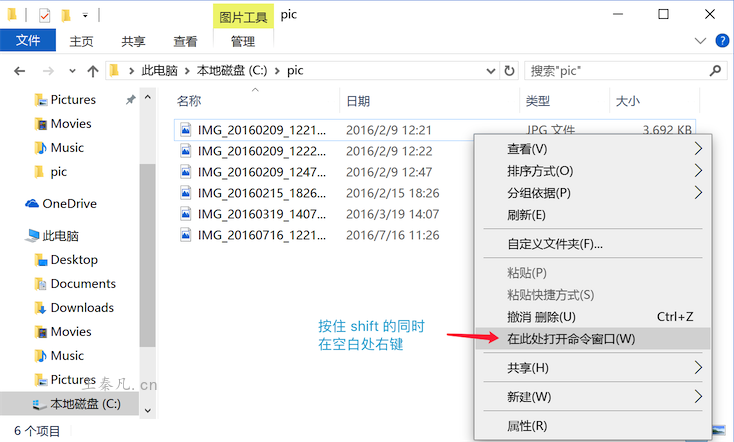
Task: Click date 2016/7/16 11:26 cell
Action: click(392, 235)
